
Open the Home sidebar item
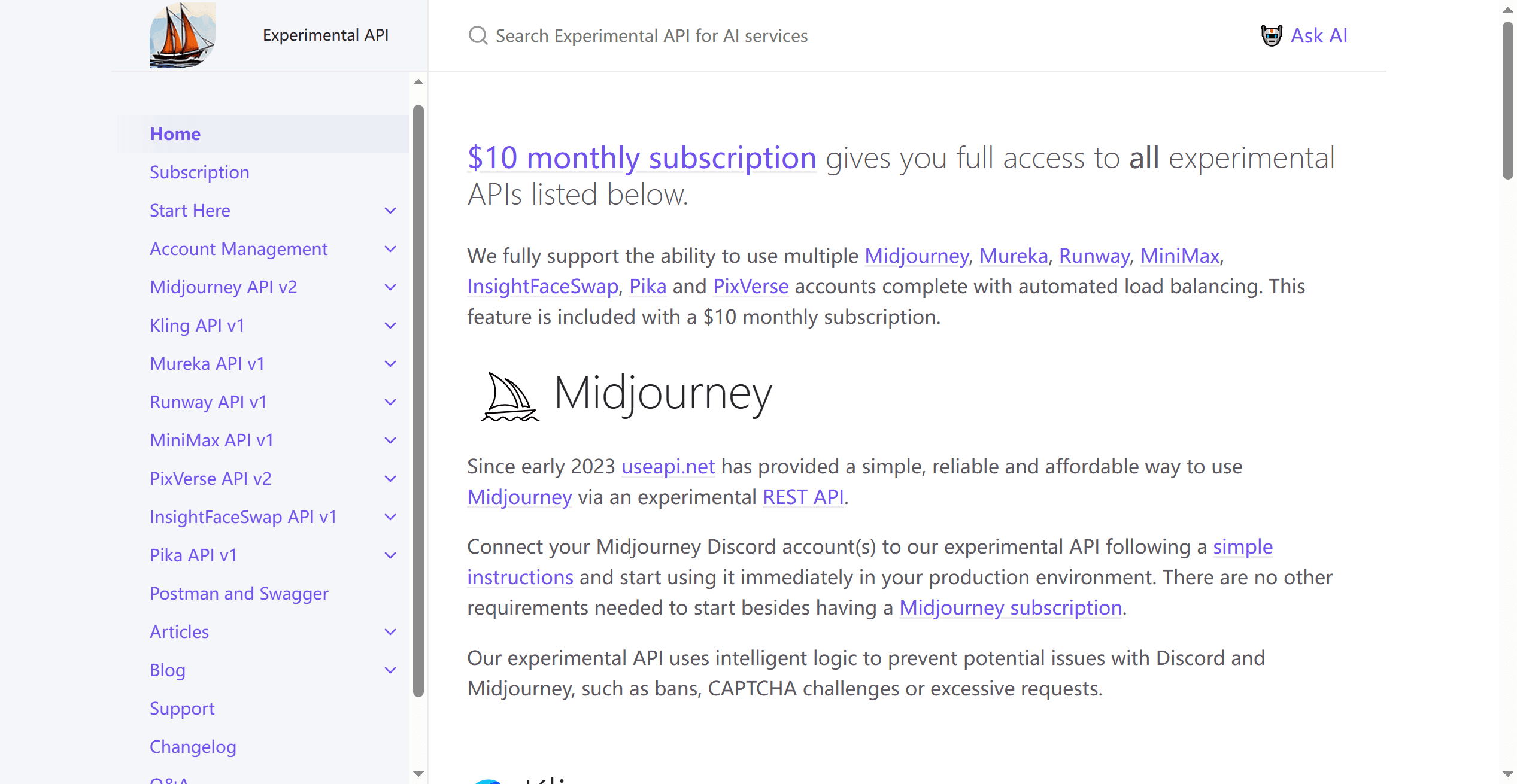click(175, 134)
